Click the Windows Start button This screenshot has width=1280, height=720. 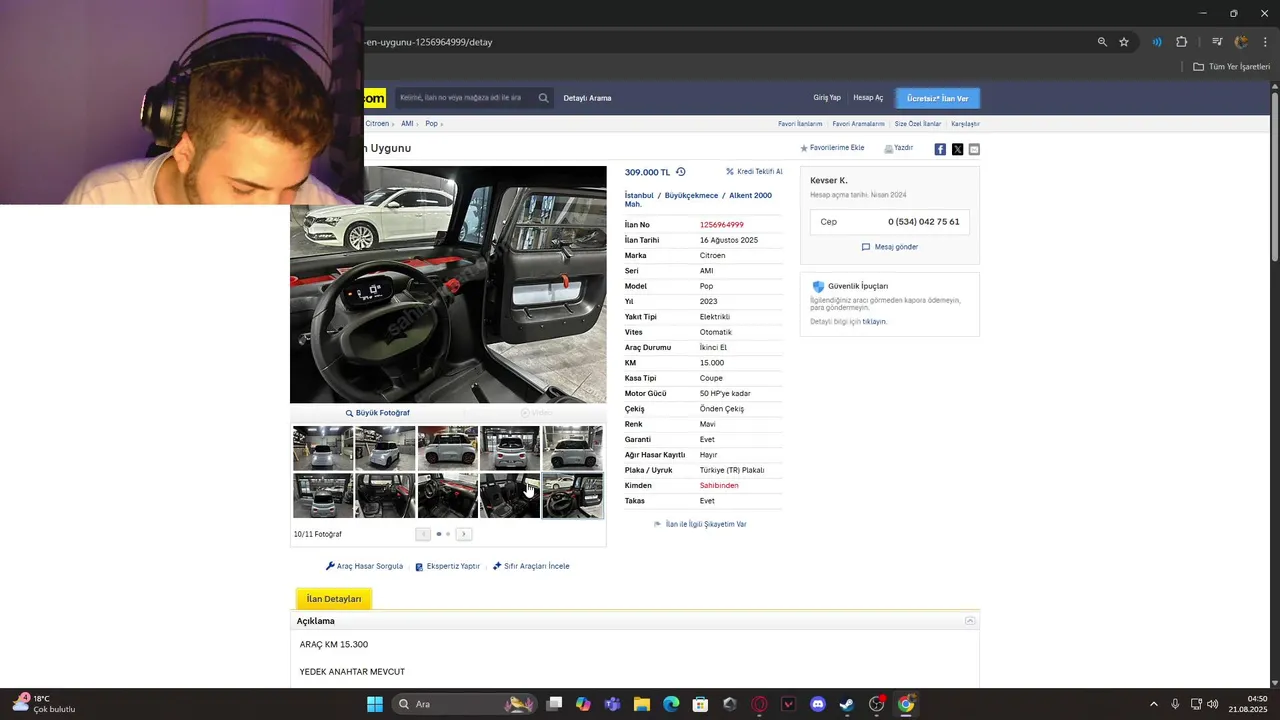coord(375,704)
